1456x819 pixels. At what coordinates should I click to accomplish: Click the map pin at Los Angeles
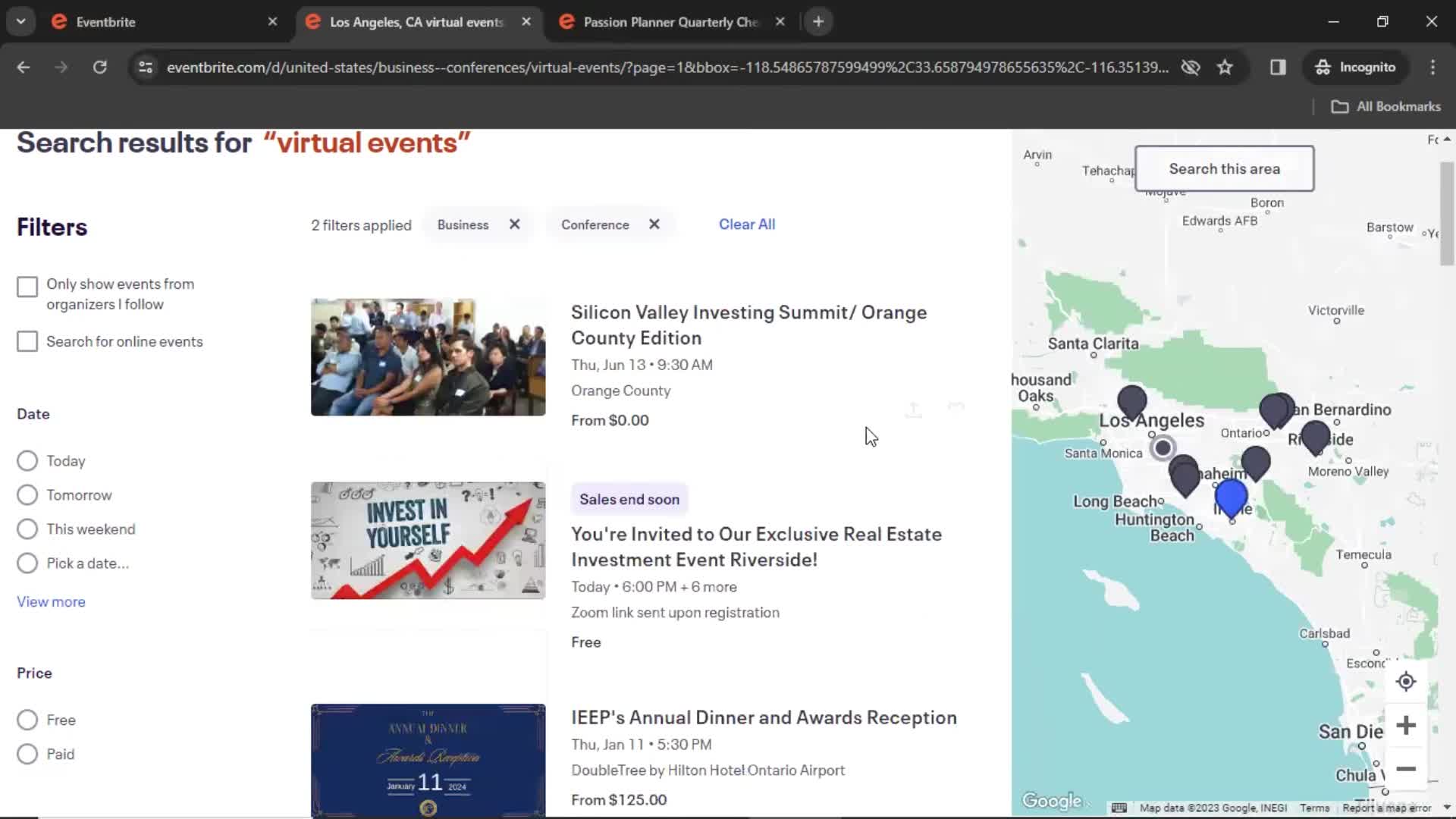(x=1131, y=401)
